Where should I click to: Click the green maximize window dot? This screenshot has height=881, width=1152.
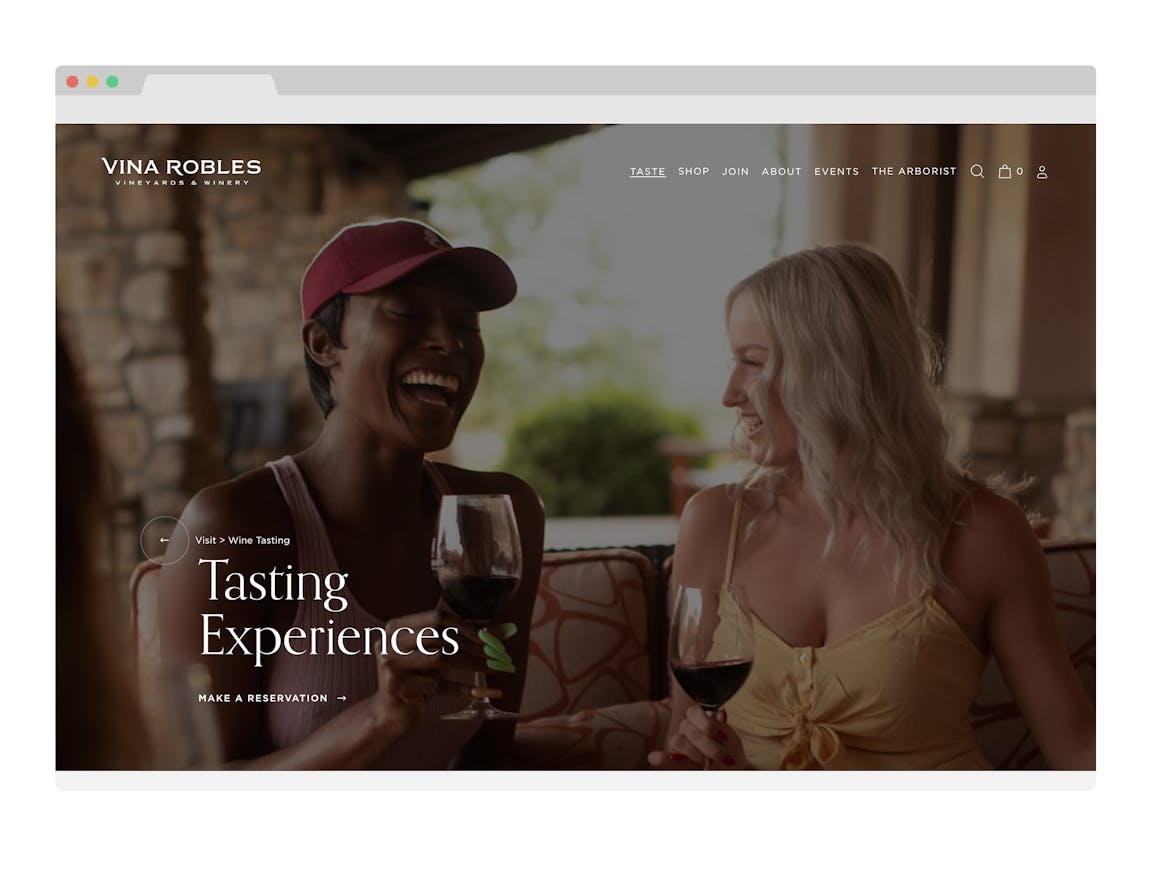click(112, 82)
